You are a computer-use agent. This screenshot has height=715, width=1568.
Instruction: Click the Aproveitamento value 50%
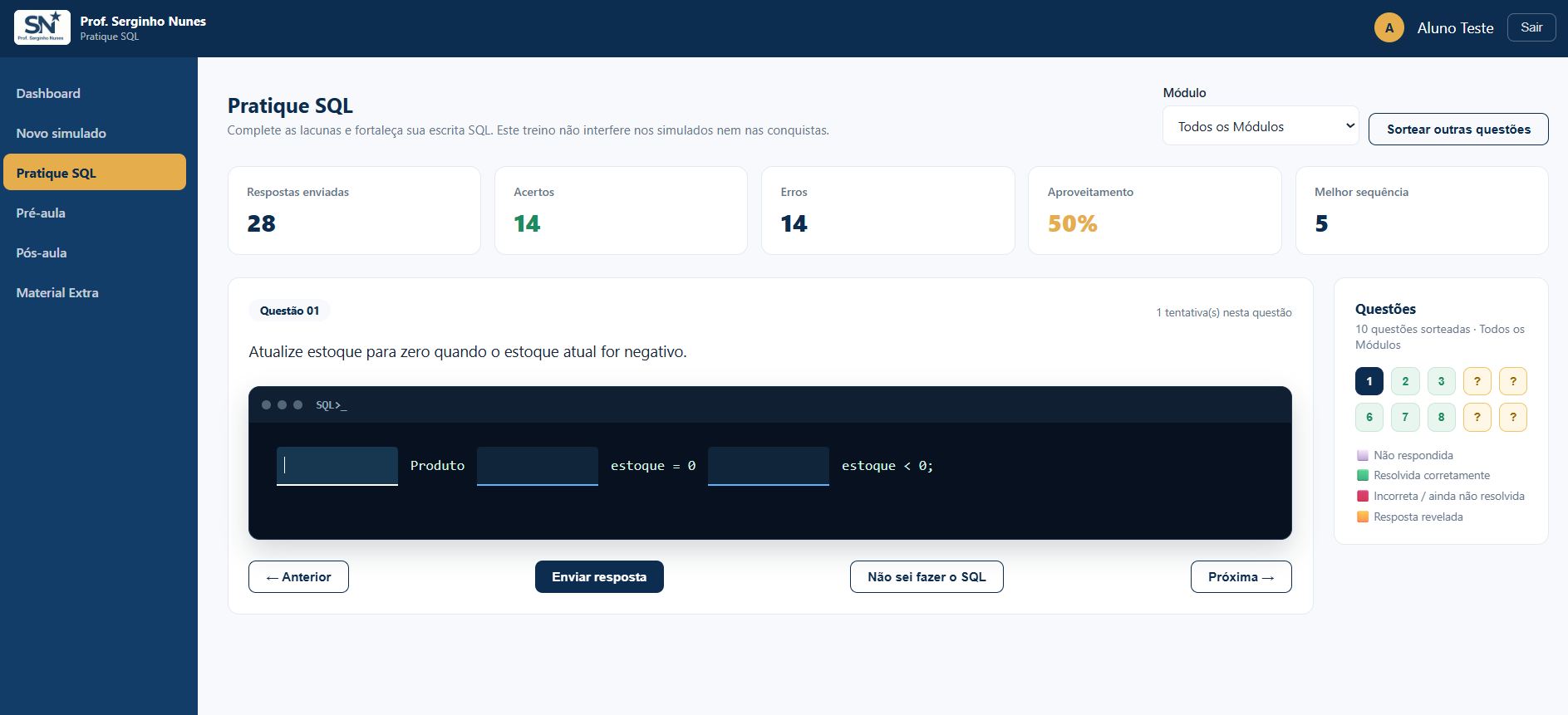point(1072,223)
